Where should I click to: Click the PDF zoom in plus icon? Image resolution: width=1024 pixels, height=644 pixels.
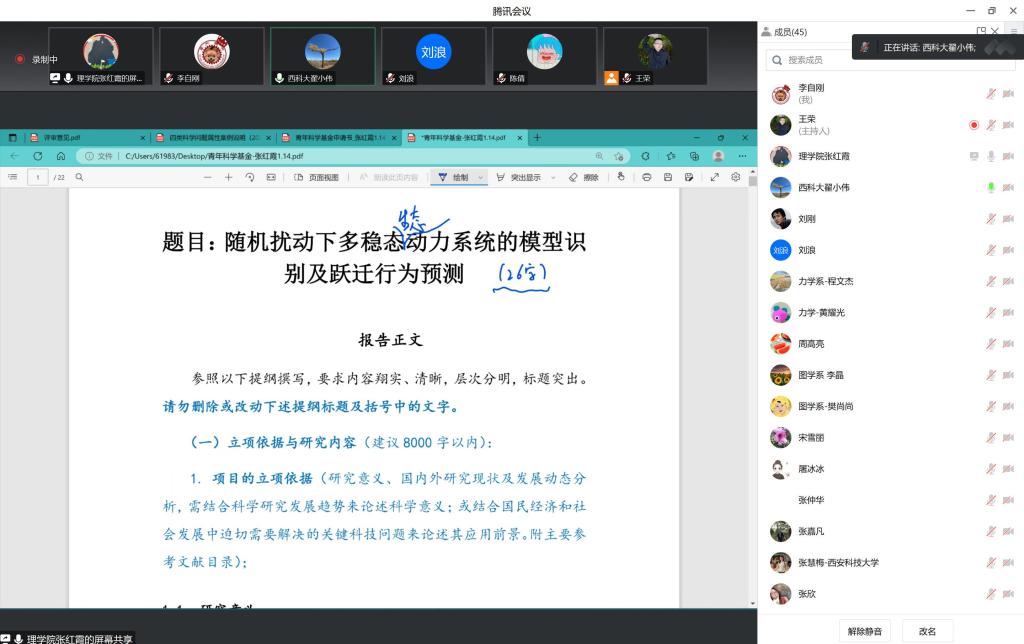click(228, 177)
